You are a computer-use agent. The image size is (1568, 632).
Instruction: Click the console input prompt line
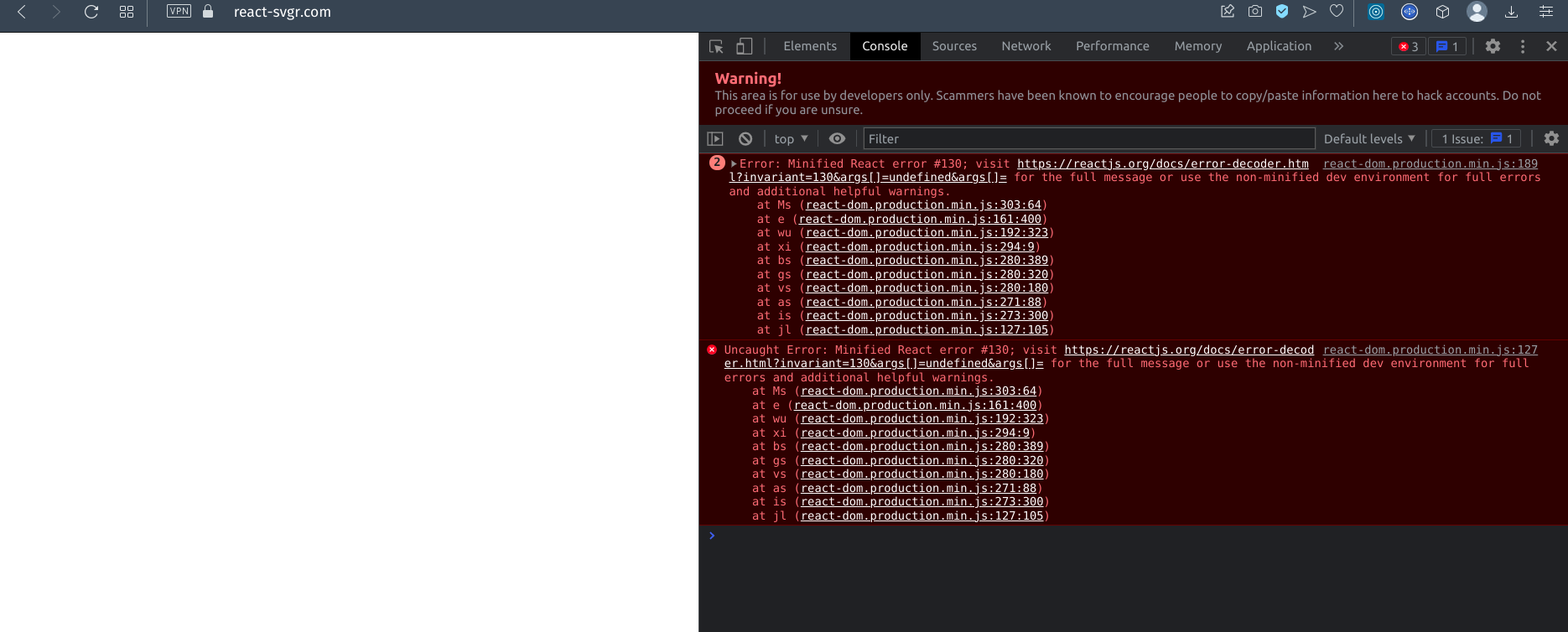pos(1133,536)
